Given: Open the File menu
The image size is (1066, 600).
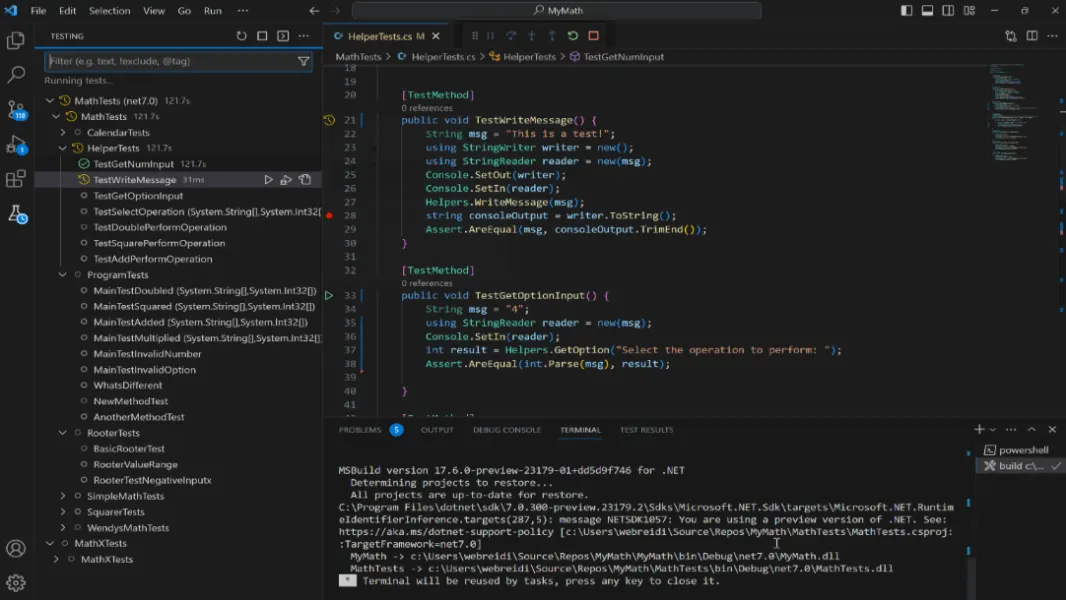Looking at the screenshot, I should [x=38, y=10].
